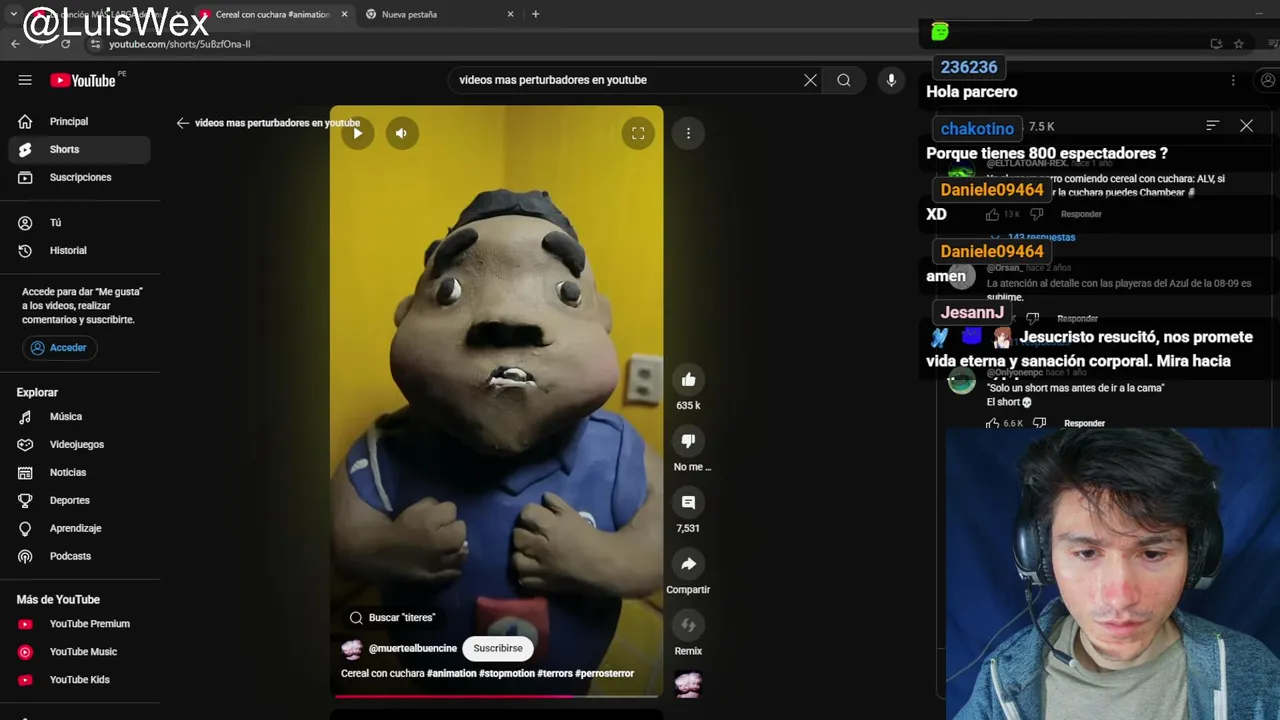This screenshot has width=1280, height=720.
Task: Click the Short's red progress bar
Action: (x=496, y=695)
